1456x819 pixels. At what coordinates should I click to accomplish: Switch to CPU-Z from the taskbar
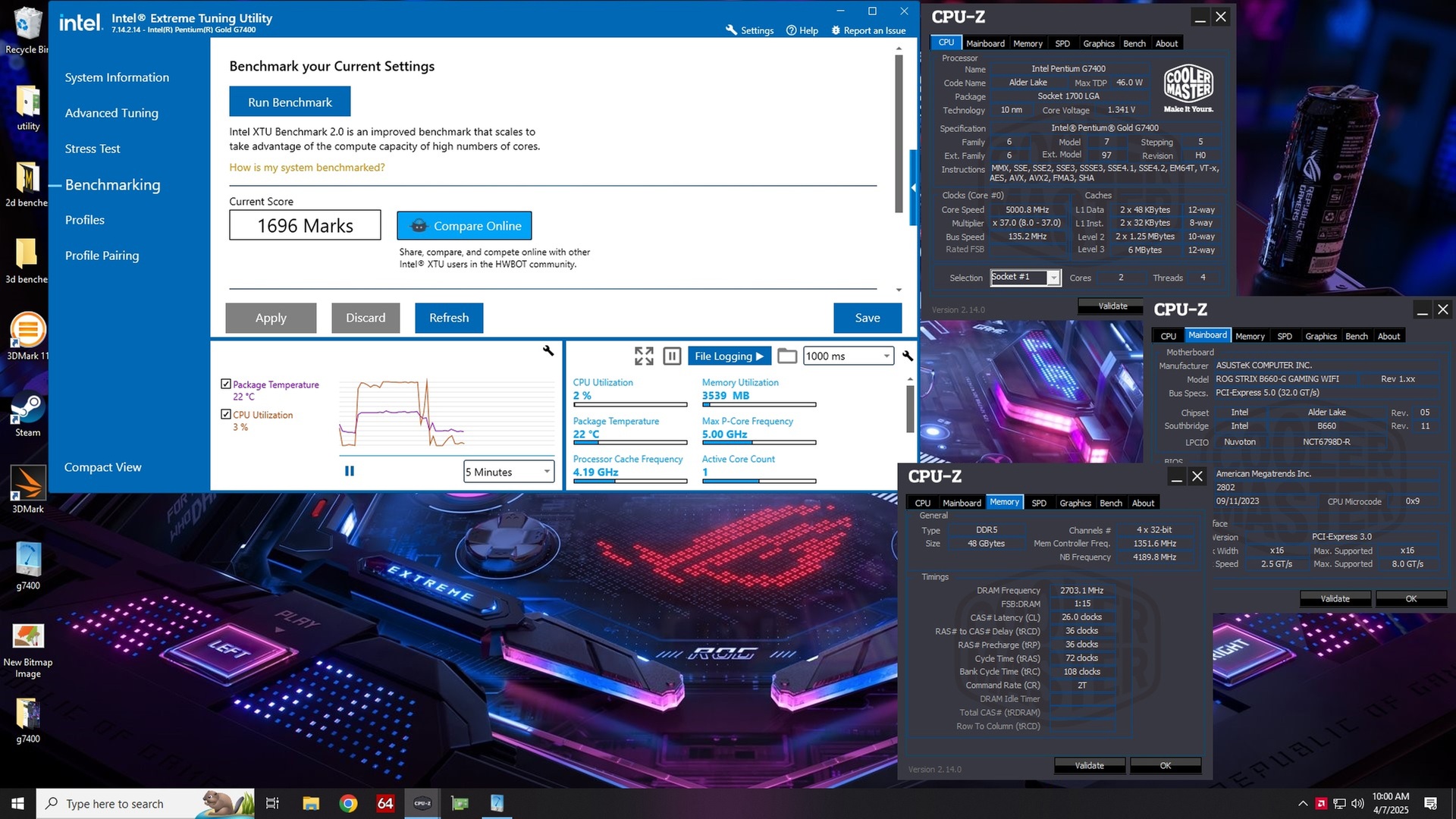[422, 803]
